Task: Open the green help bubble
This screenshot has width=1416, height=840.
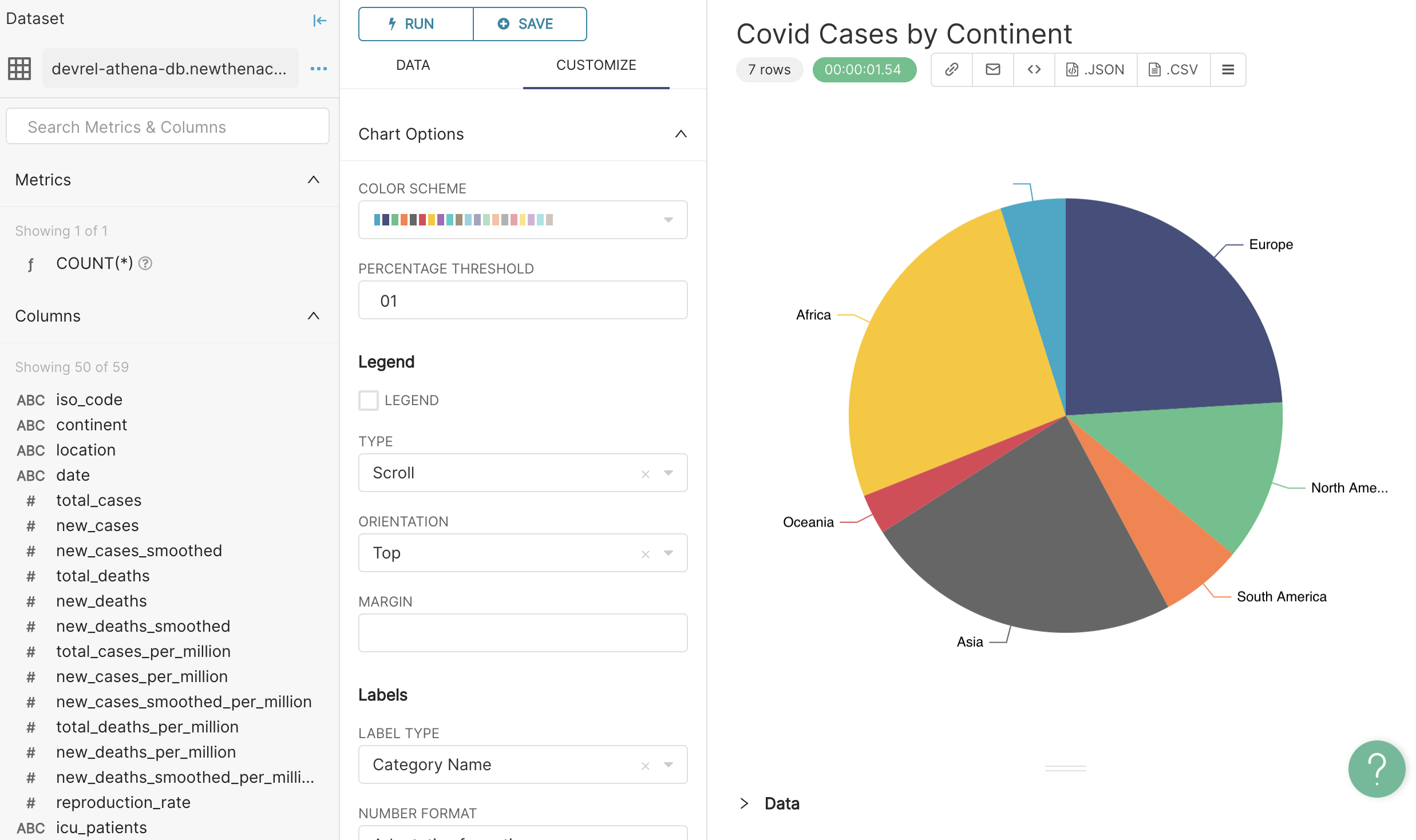Action: (x=1376, y=768)
